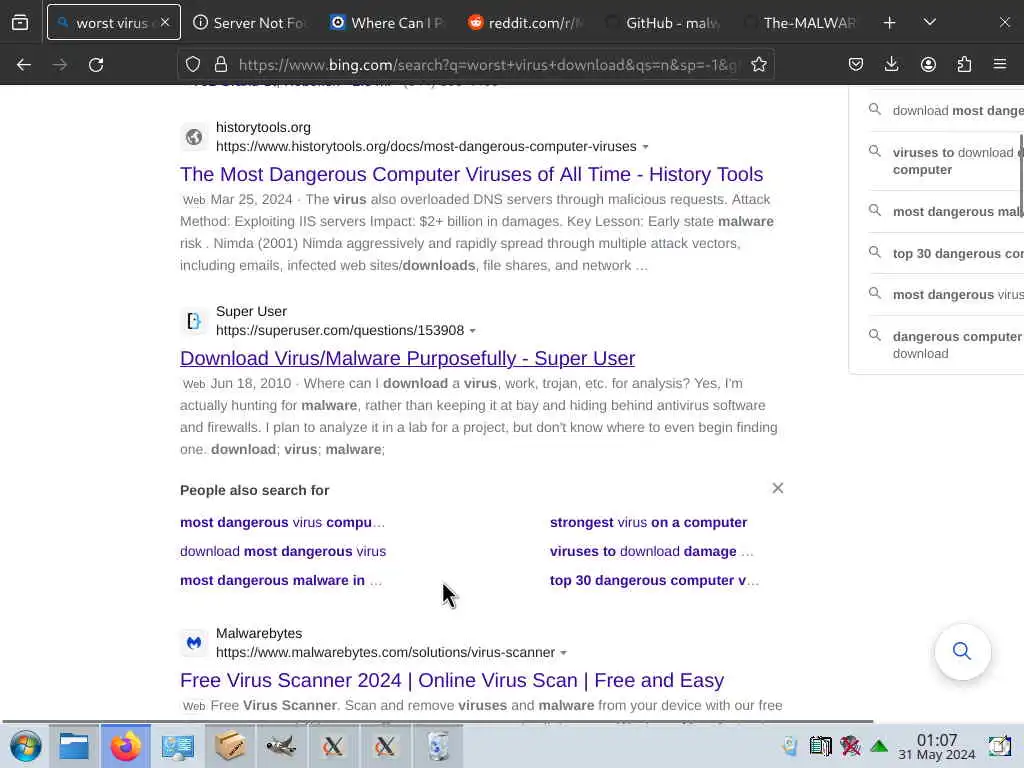Image resolution: width=1024 pixels, height=768 pixels.
Task: Click the Firefox taskbar icon
Action: tap(125, 746)
